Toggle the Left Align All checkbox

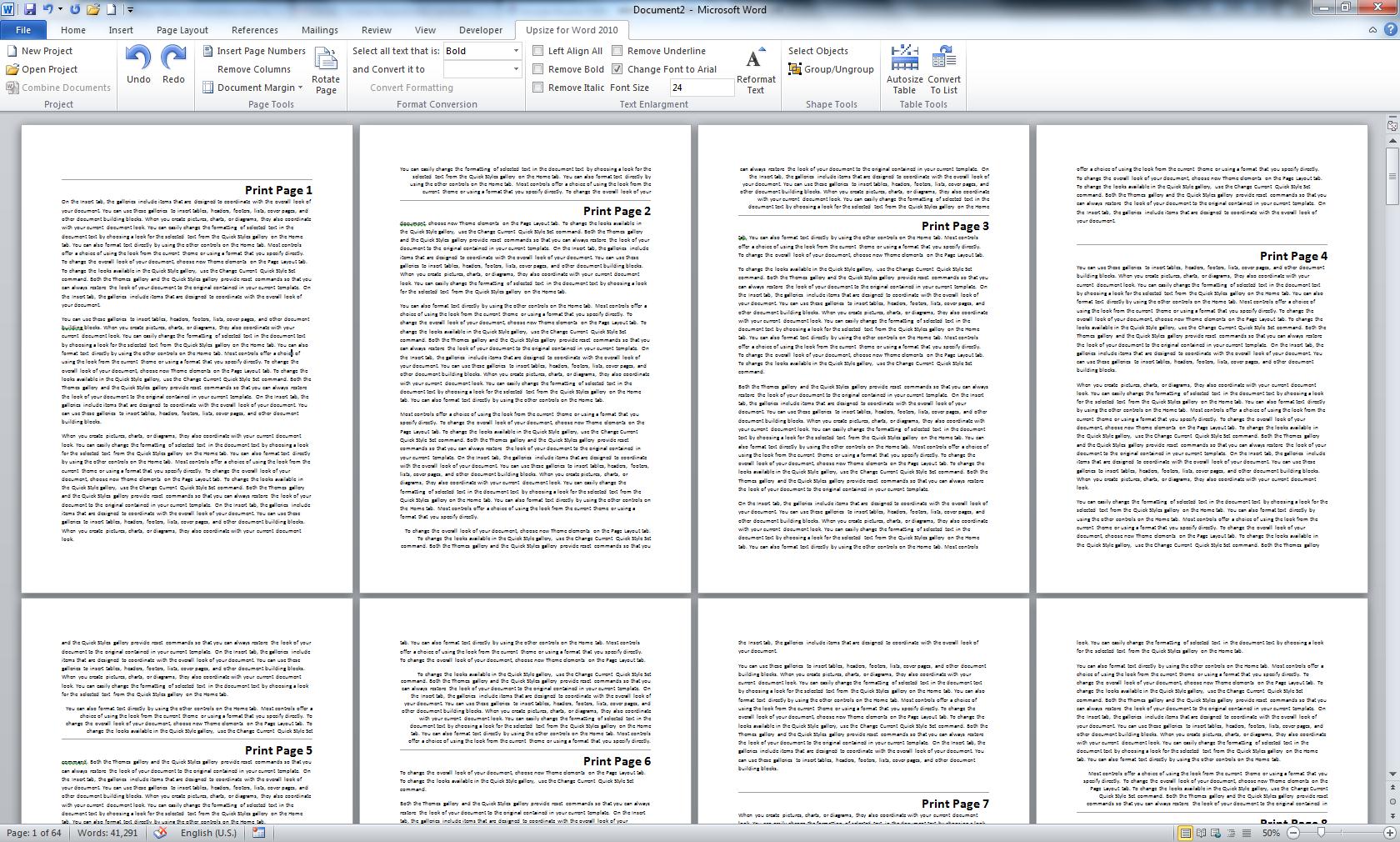[x=538, y=51]
